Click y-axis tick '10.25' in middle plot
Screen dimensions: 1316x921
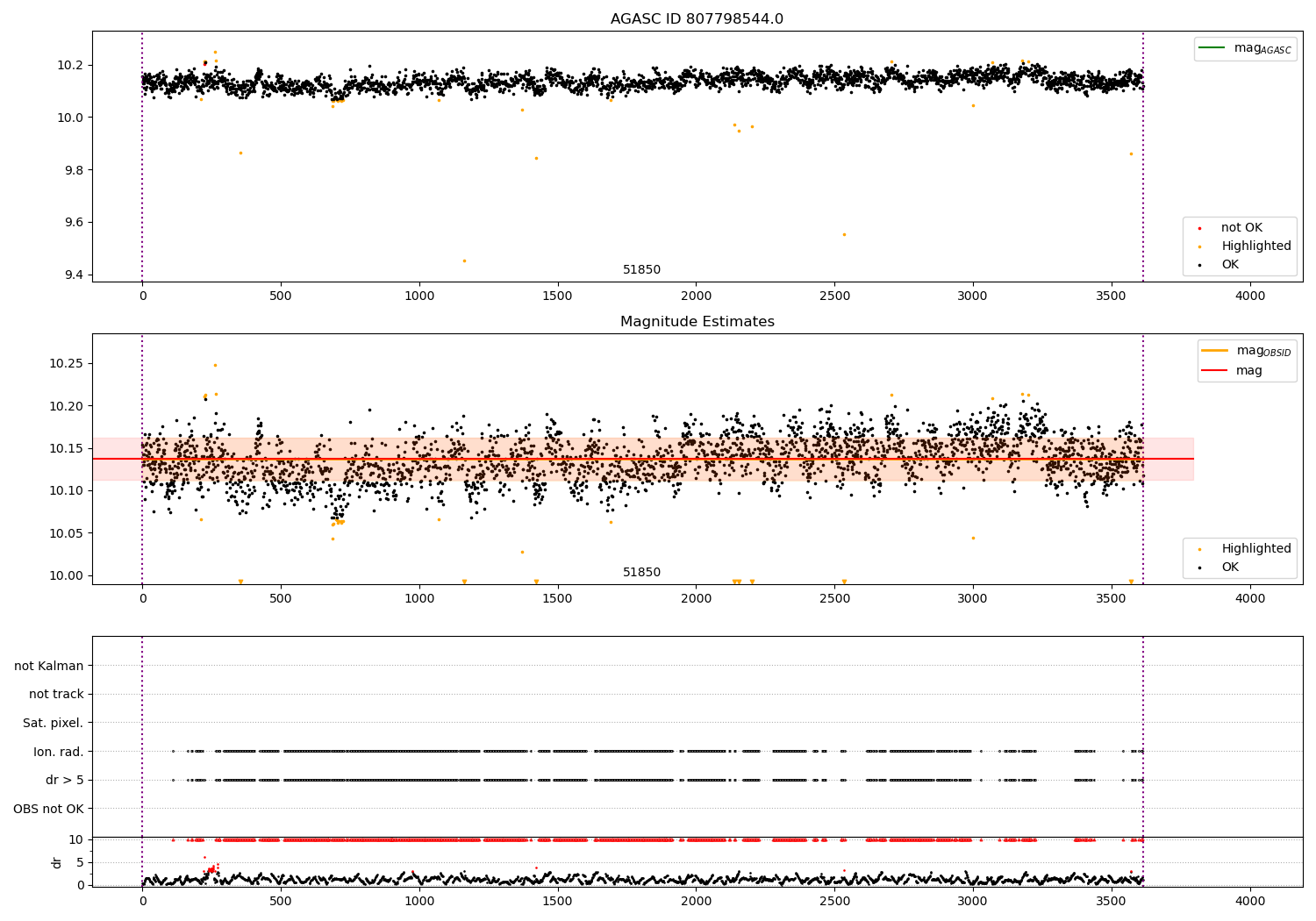[67, 363]
